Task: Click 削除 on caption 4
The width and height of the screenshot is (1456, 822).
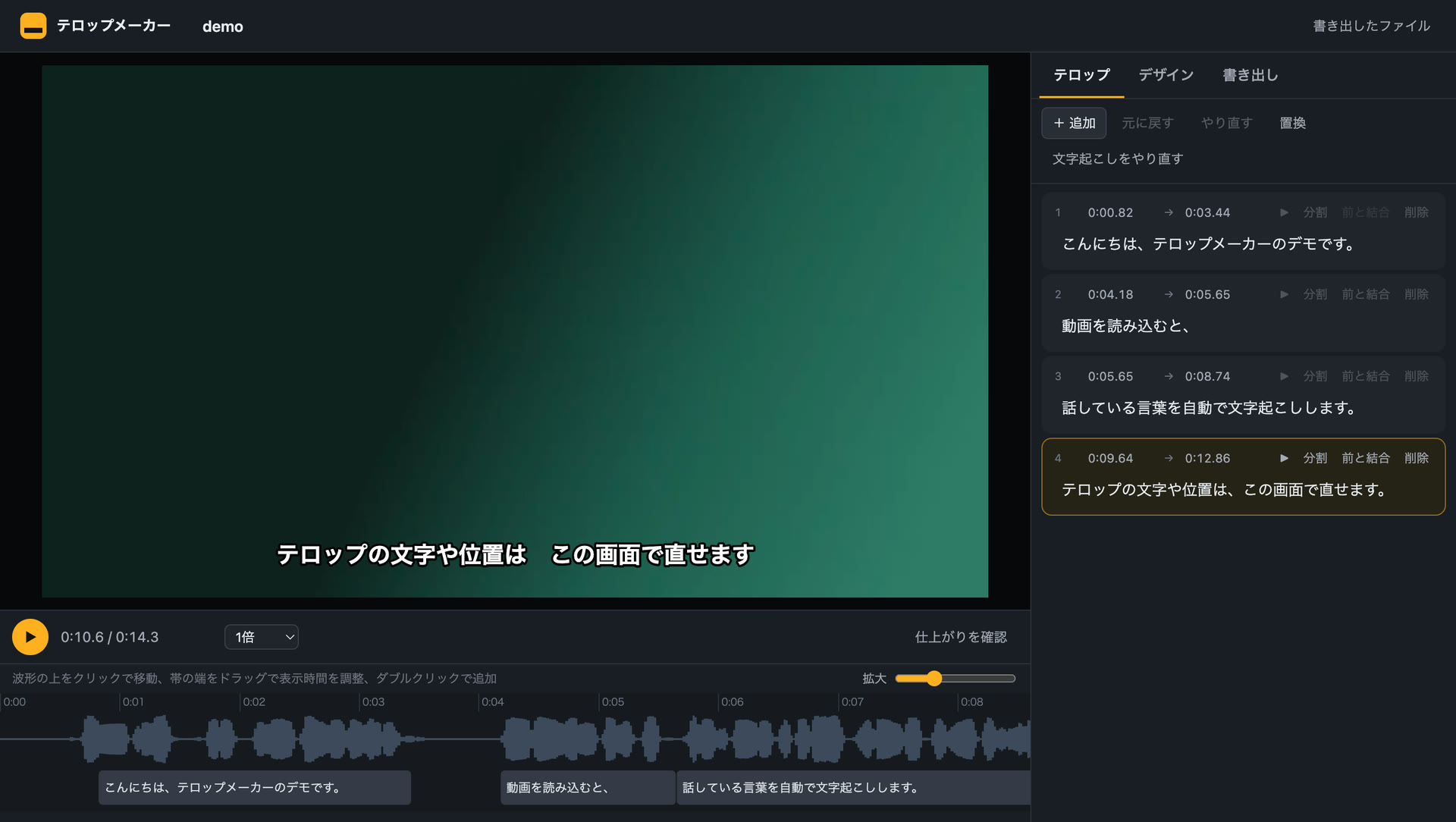Action: point(1416,458)
